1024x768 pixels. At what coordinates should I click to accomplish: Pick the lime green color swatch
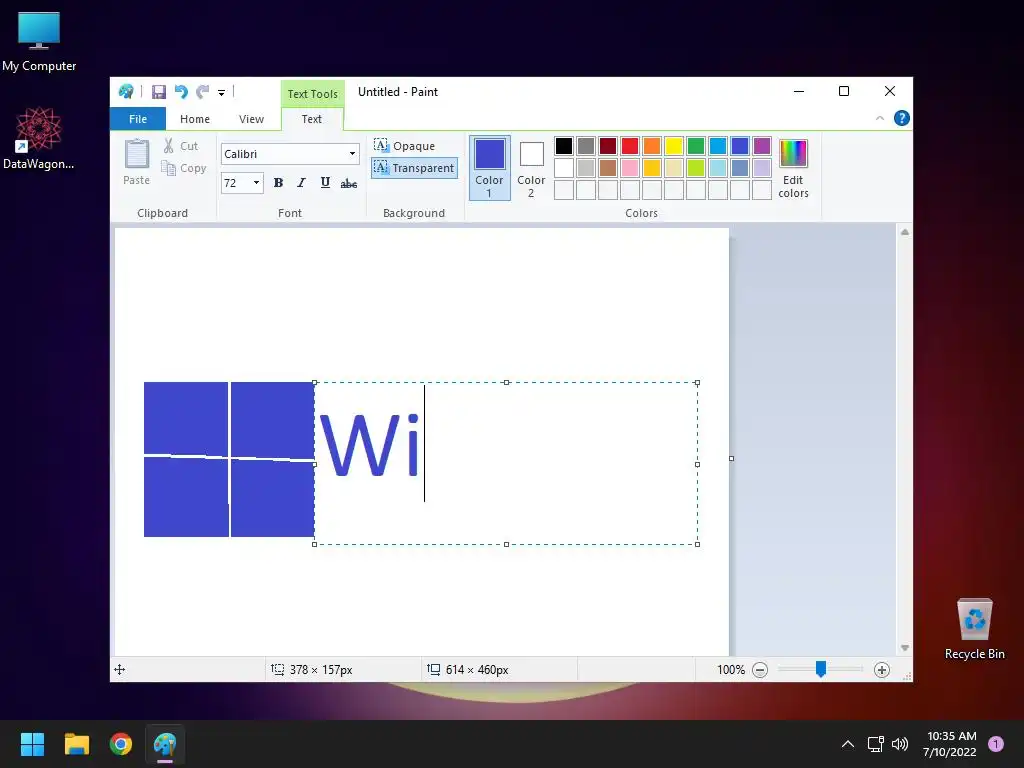pos(696,168)
